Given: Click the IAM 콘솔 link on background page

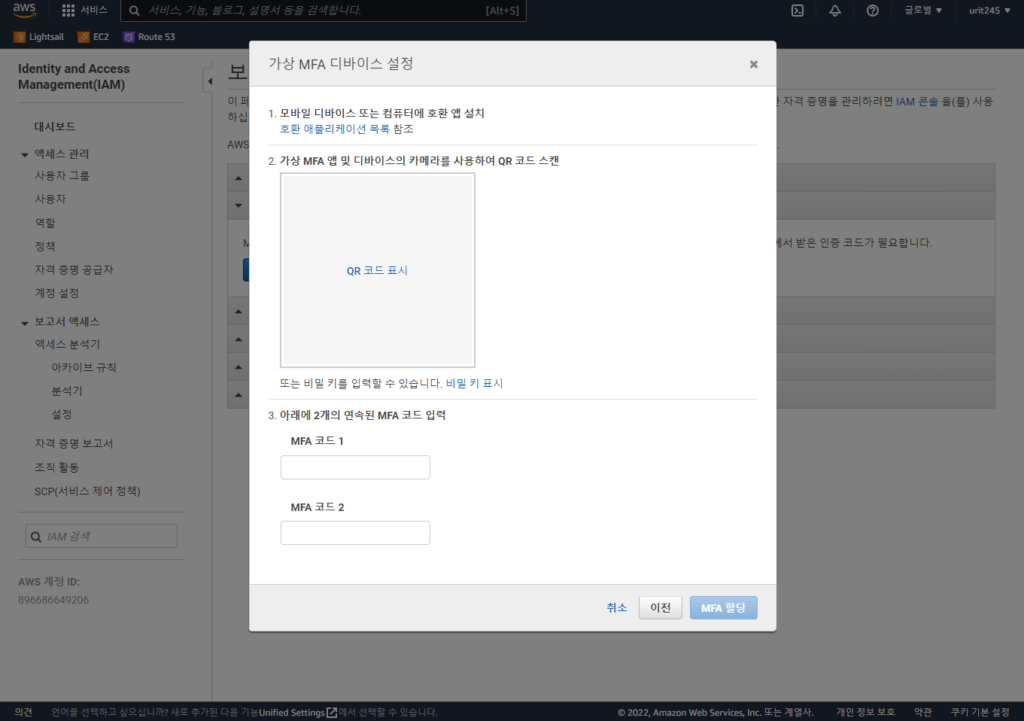Looking at the screenshot, I should coord(917,101).
